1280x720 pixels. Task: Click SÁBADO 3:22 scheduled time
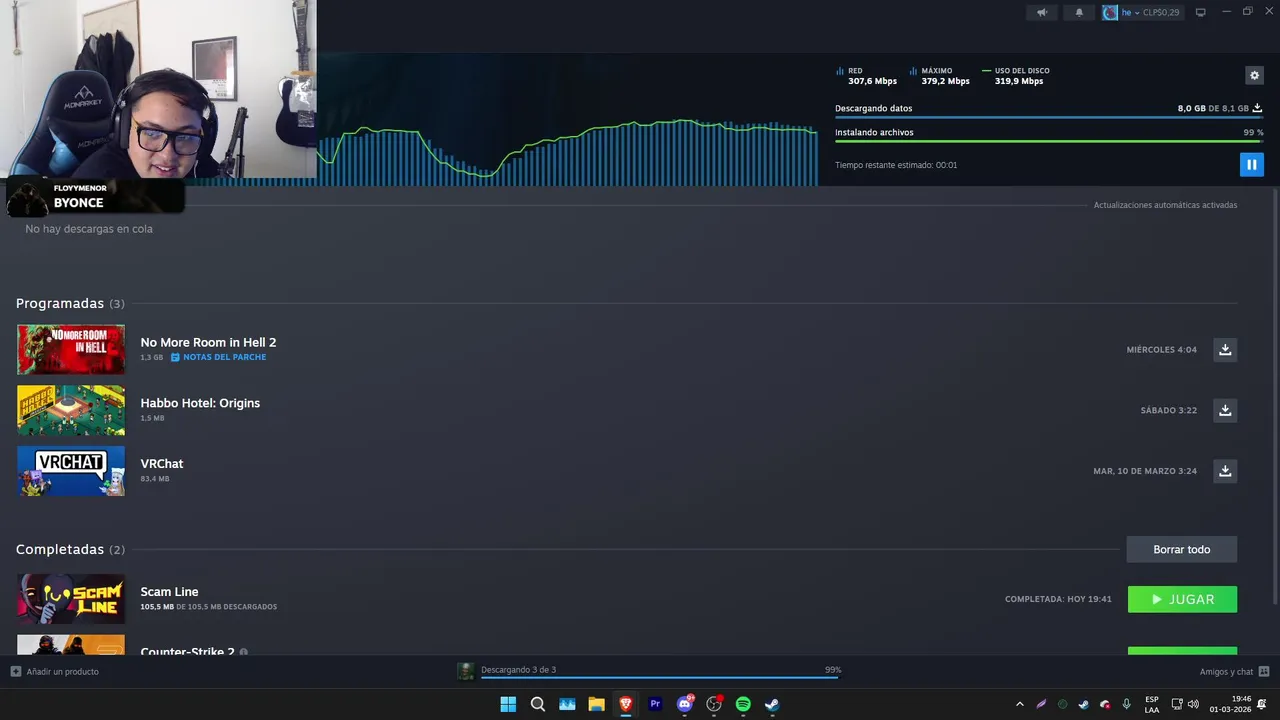[x=1168, y=410]
